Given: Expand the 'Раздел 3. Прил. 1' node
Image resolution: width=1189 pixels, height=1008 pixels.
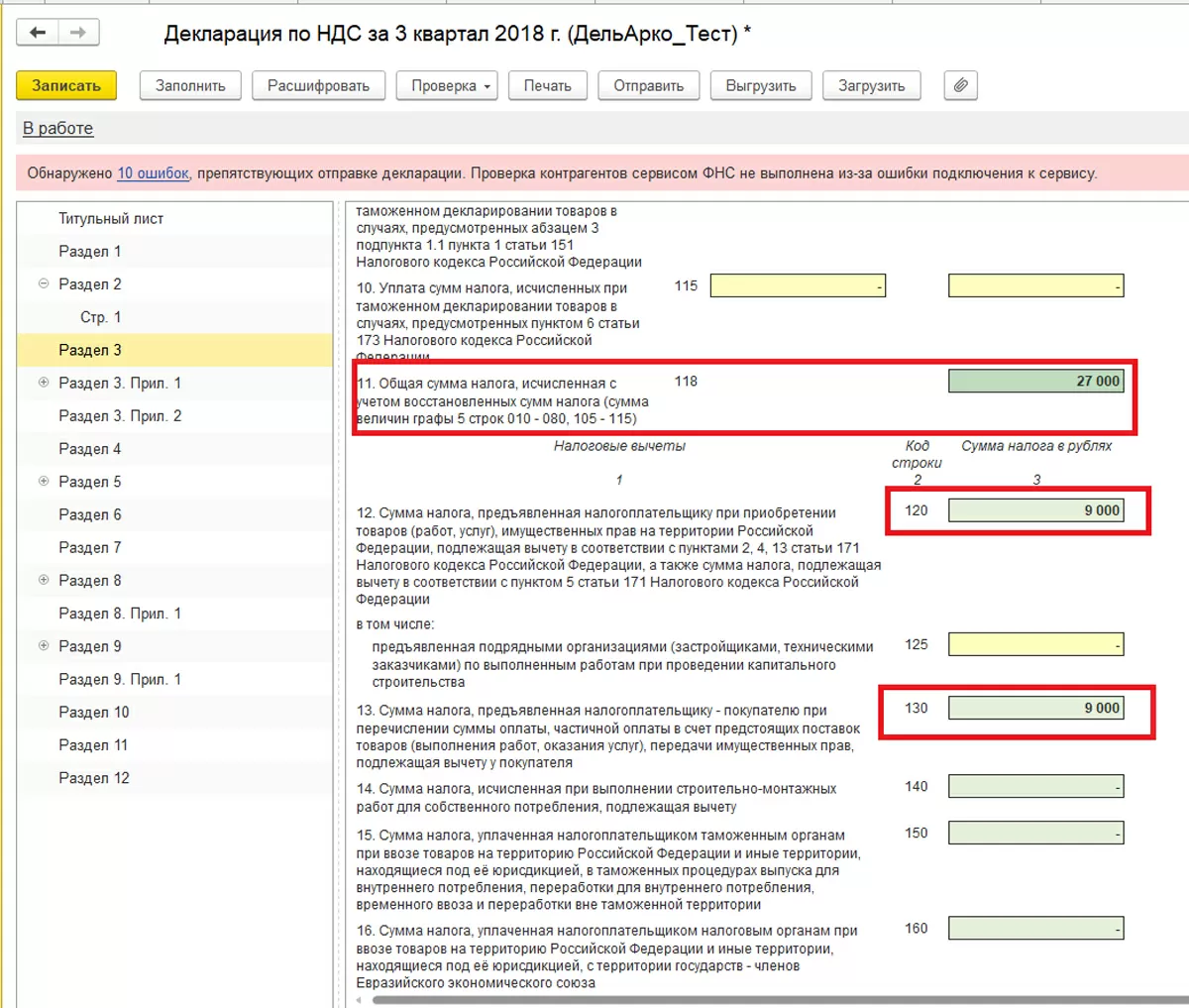Looking at the screenshot, I should coord(43,383).
